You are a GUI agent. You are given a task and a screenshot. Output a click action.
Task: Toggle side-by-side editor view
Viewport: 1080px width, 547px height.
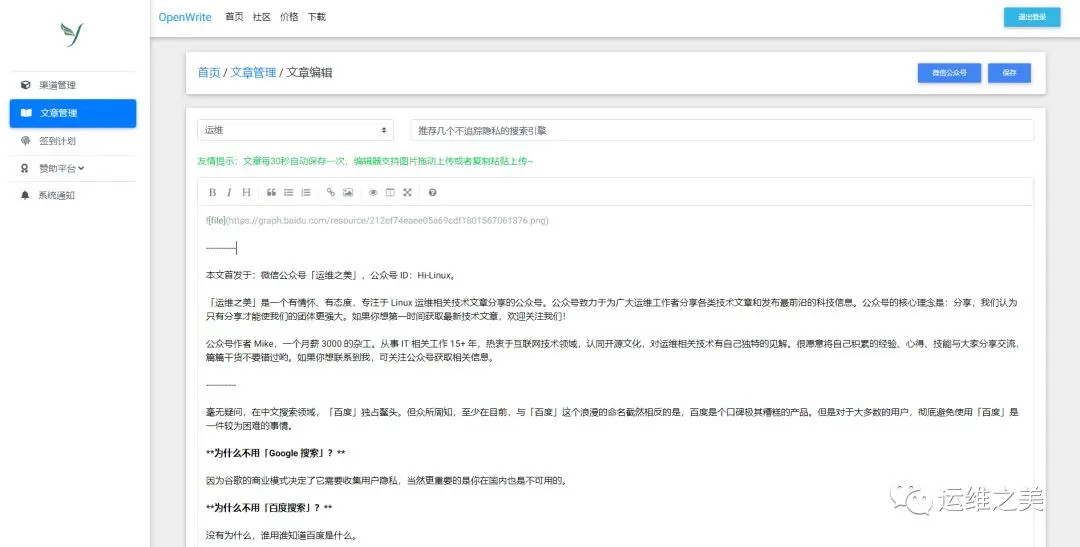[x=390, y=192]
